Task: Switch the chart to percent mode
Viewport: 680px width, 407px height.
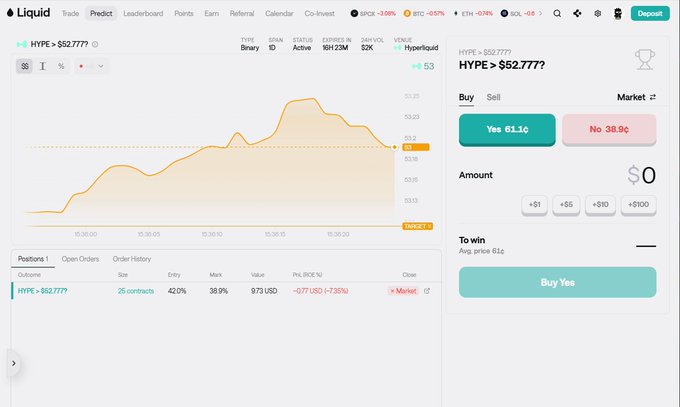Action: [x=61, y=66]
